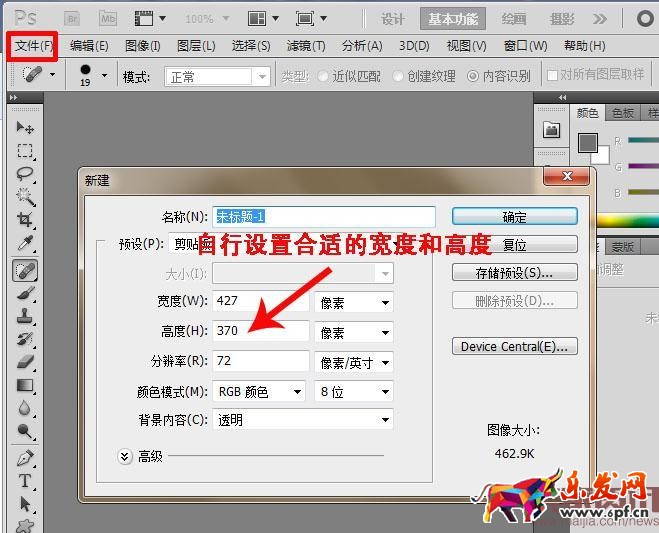The height and width of the screenshot is (533, 659).
Task: Show more workspaces via double chevron
Action: pos(600,19)
